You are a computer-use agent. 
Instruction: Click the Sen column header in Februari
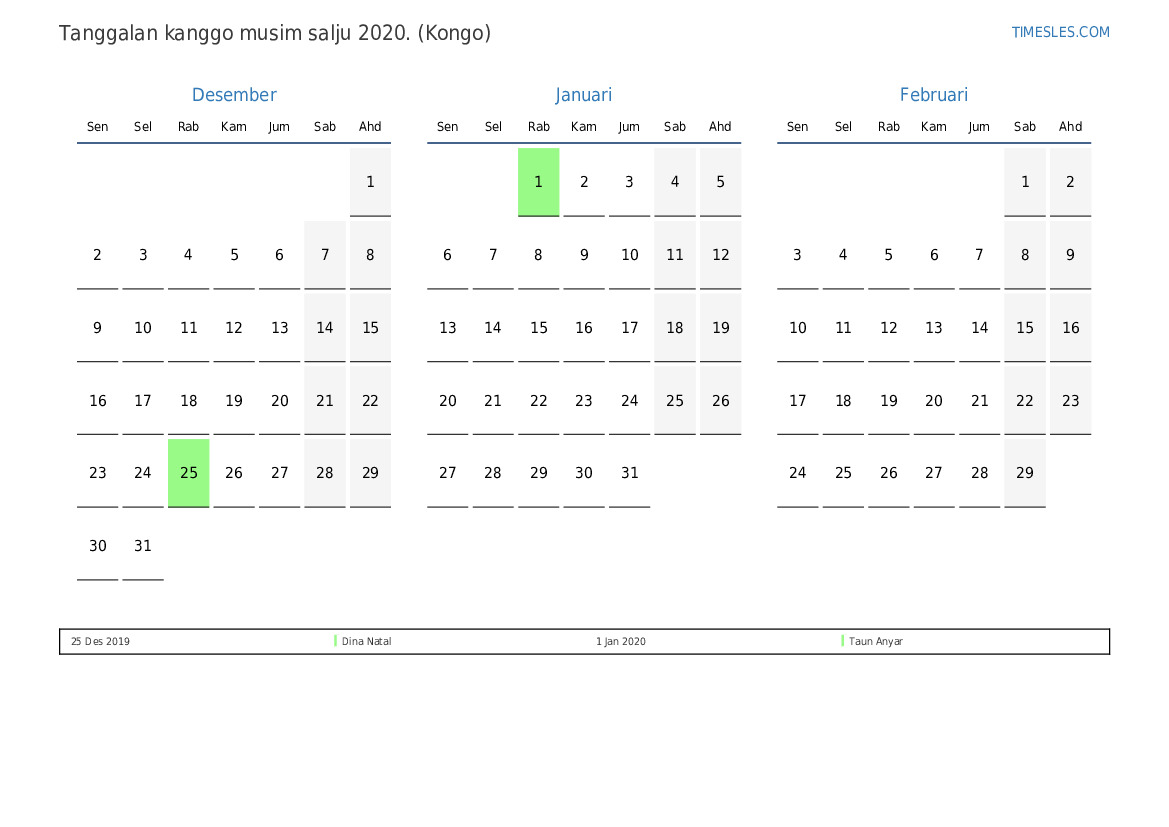[x=797, y=127]
